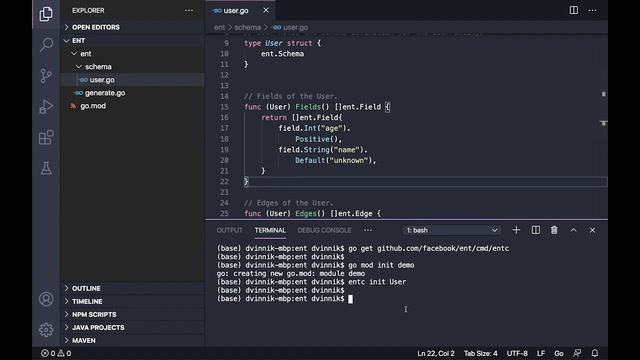640x360 pixels.
Task: Collapse the ENT workspace folder
Action: click(x=133, y=40)
